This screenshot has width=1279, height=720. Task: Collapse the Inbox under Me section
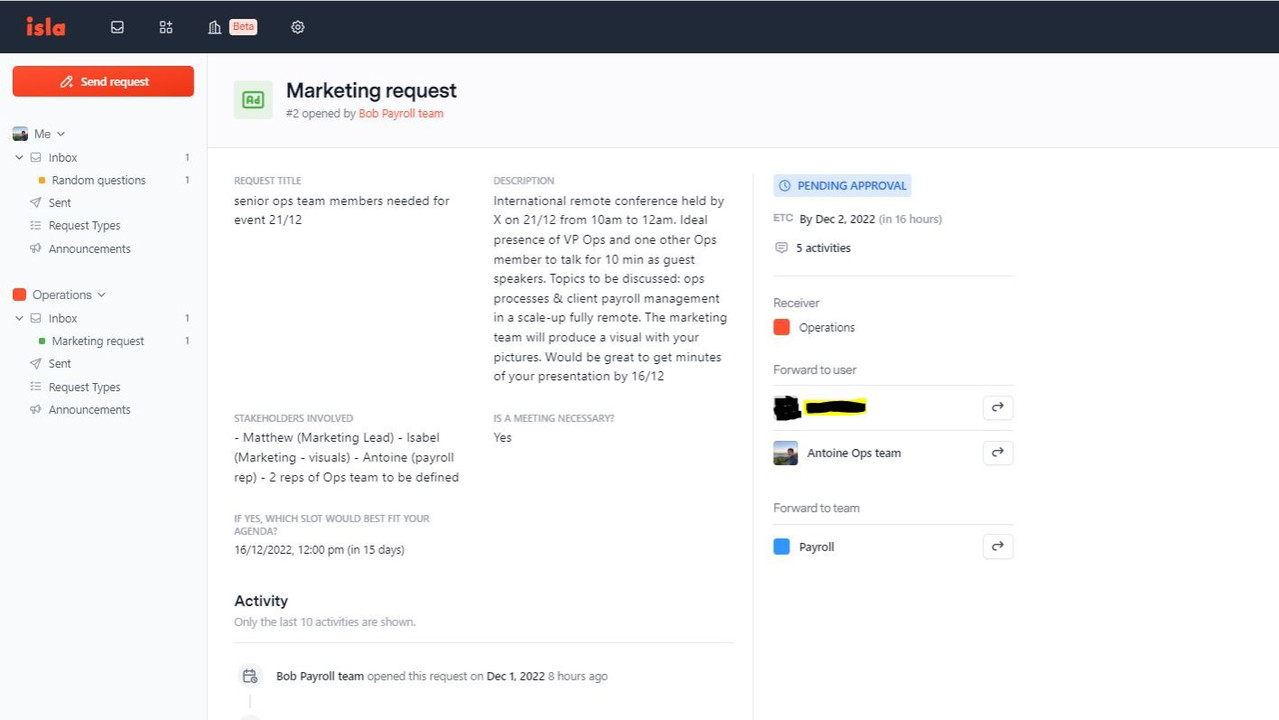point(19,158)
